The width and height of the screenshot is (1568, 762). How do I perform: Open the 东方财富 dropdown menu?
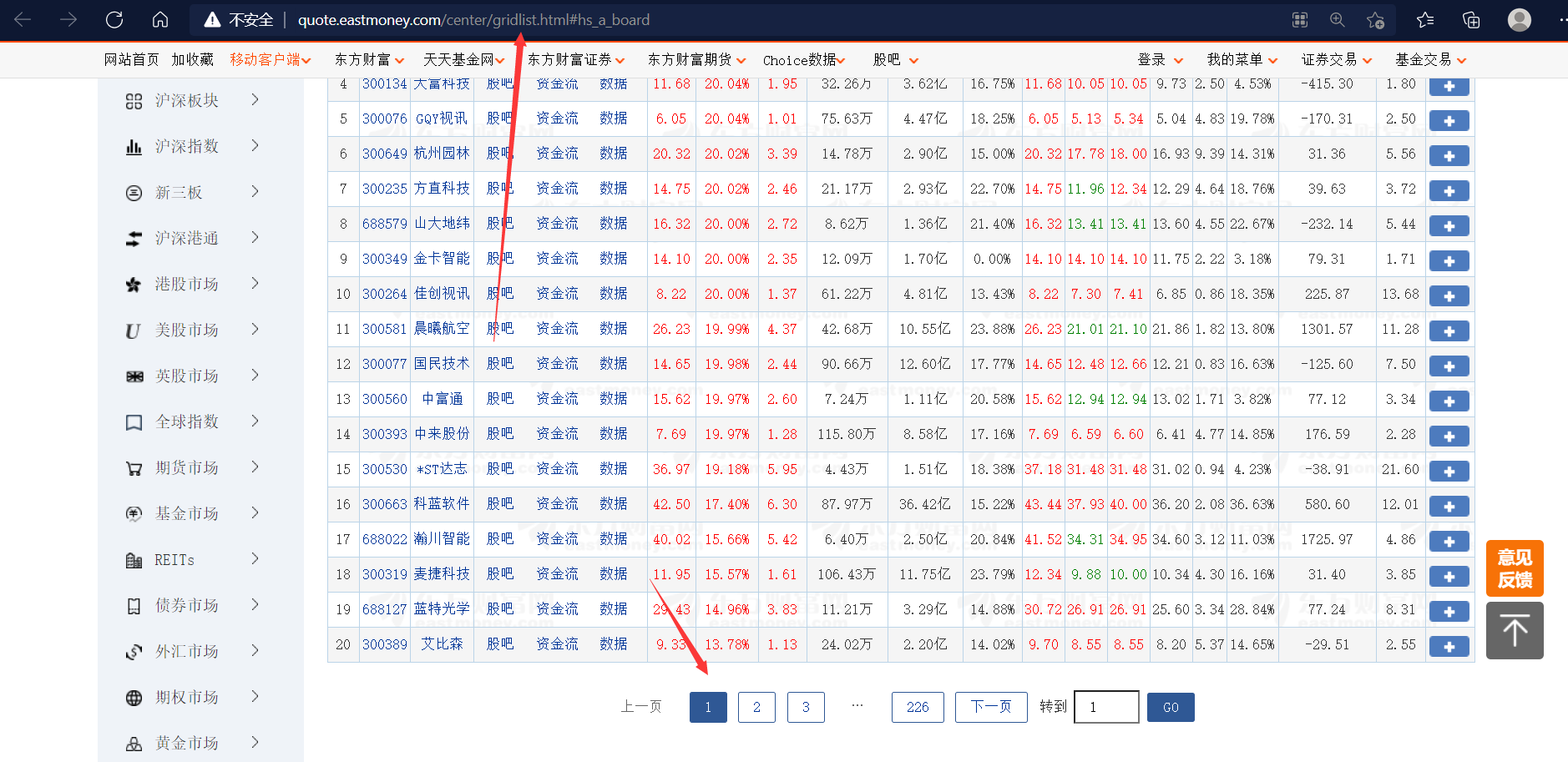pyautogui.click(x=369, y=60)
